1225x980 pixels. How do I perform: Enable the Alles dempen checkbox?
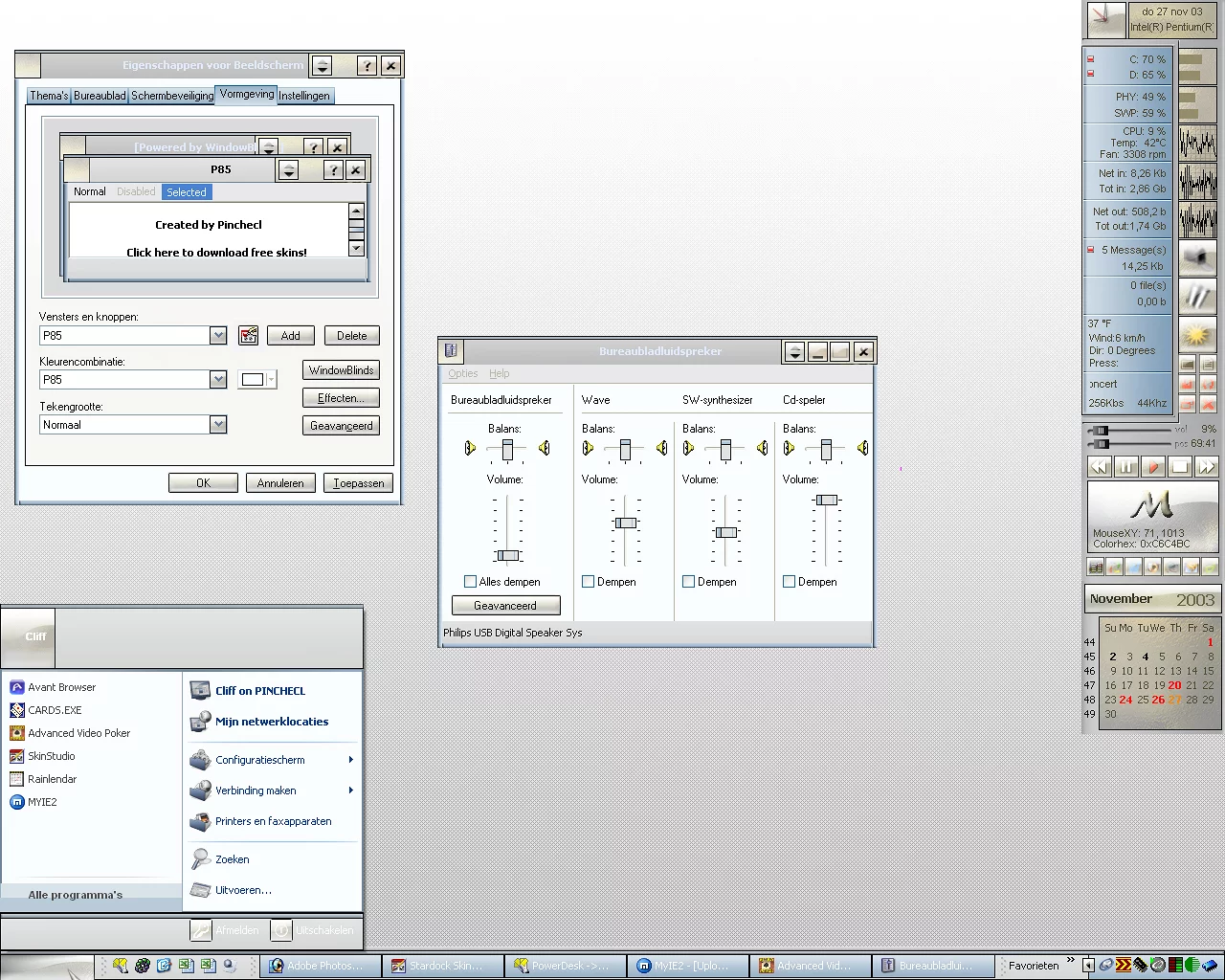[x=470, y=582]
